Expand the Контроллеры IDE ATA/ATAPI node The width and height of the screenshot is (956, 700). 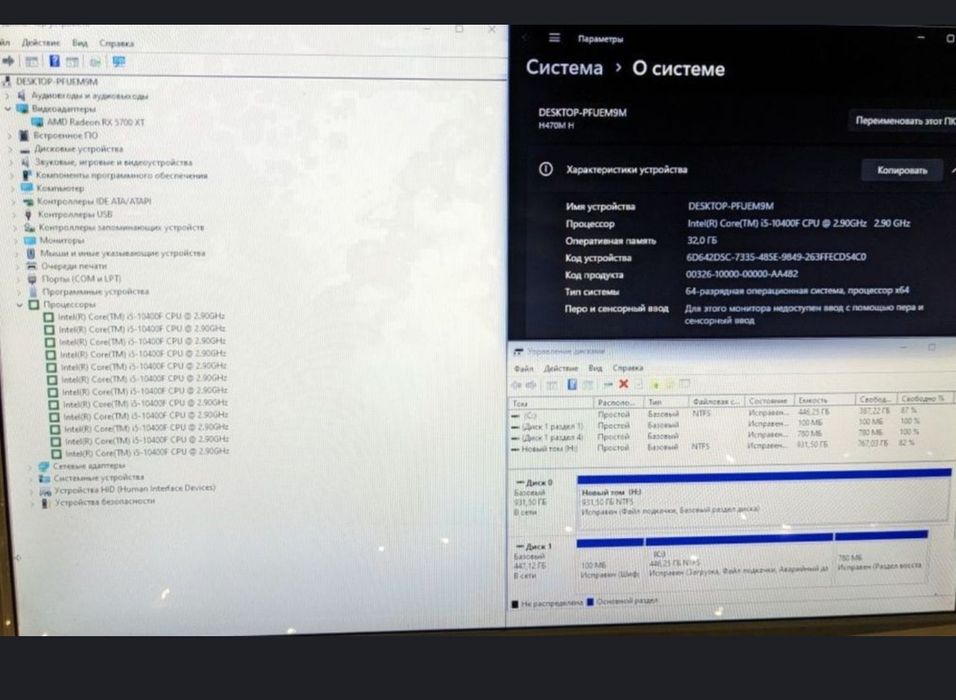coord(14,201)
